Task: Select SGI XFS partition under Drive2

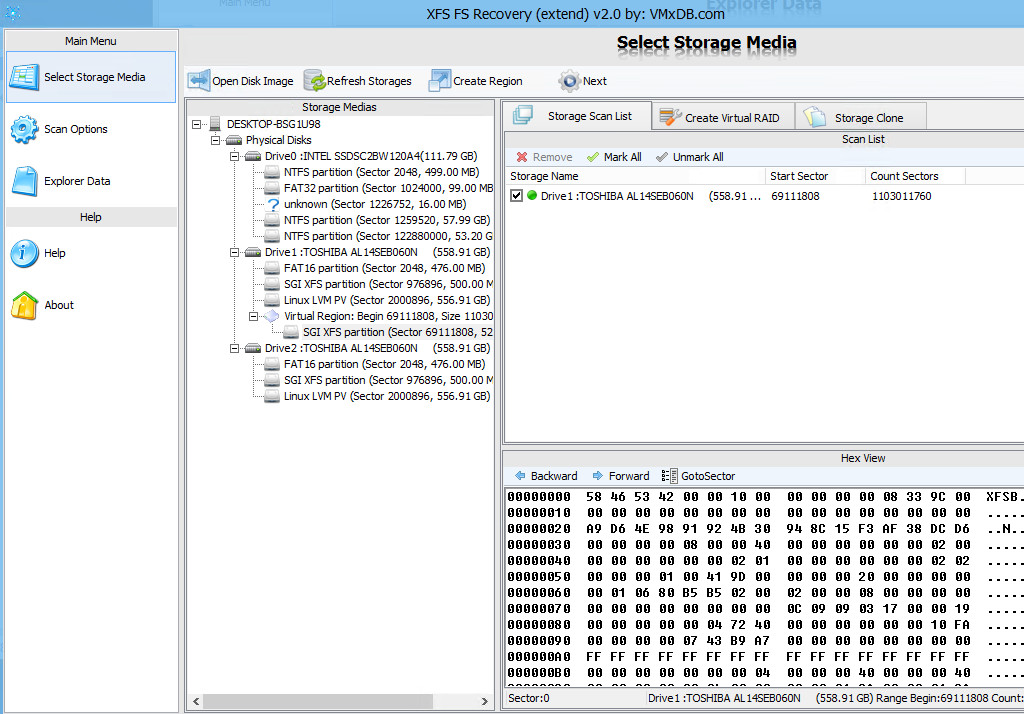Action: tap(388, 380)
